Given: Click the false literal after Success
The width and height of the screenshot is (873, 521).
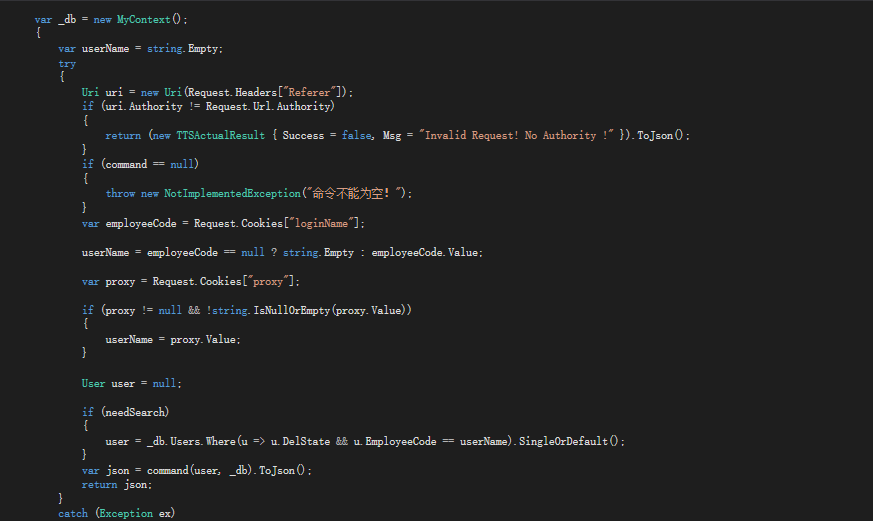Looking at the screenshot, I should coord(356,135).
